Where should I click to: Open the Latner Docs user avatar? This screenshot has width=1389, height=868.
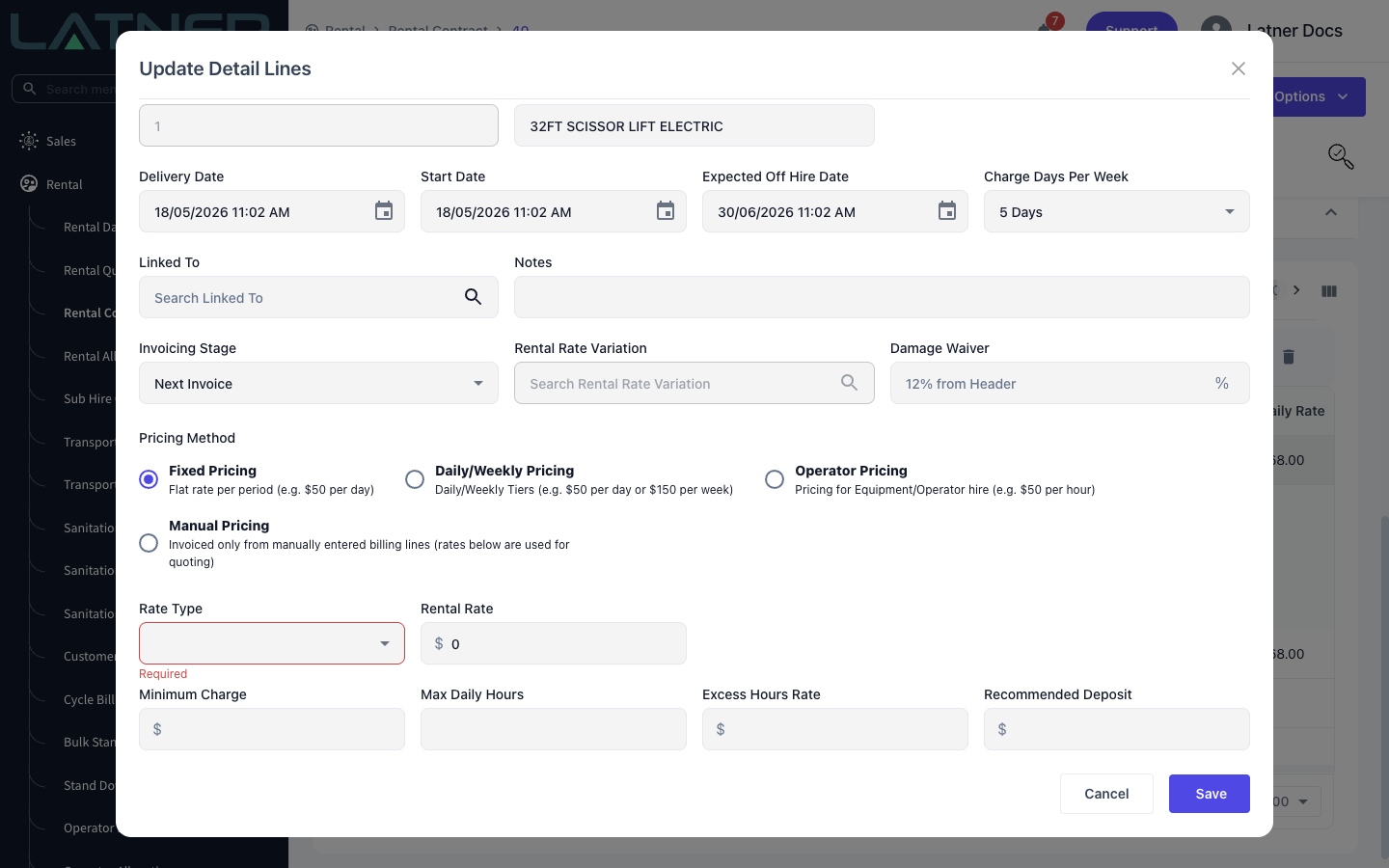[x=1216, y=30]
